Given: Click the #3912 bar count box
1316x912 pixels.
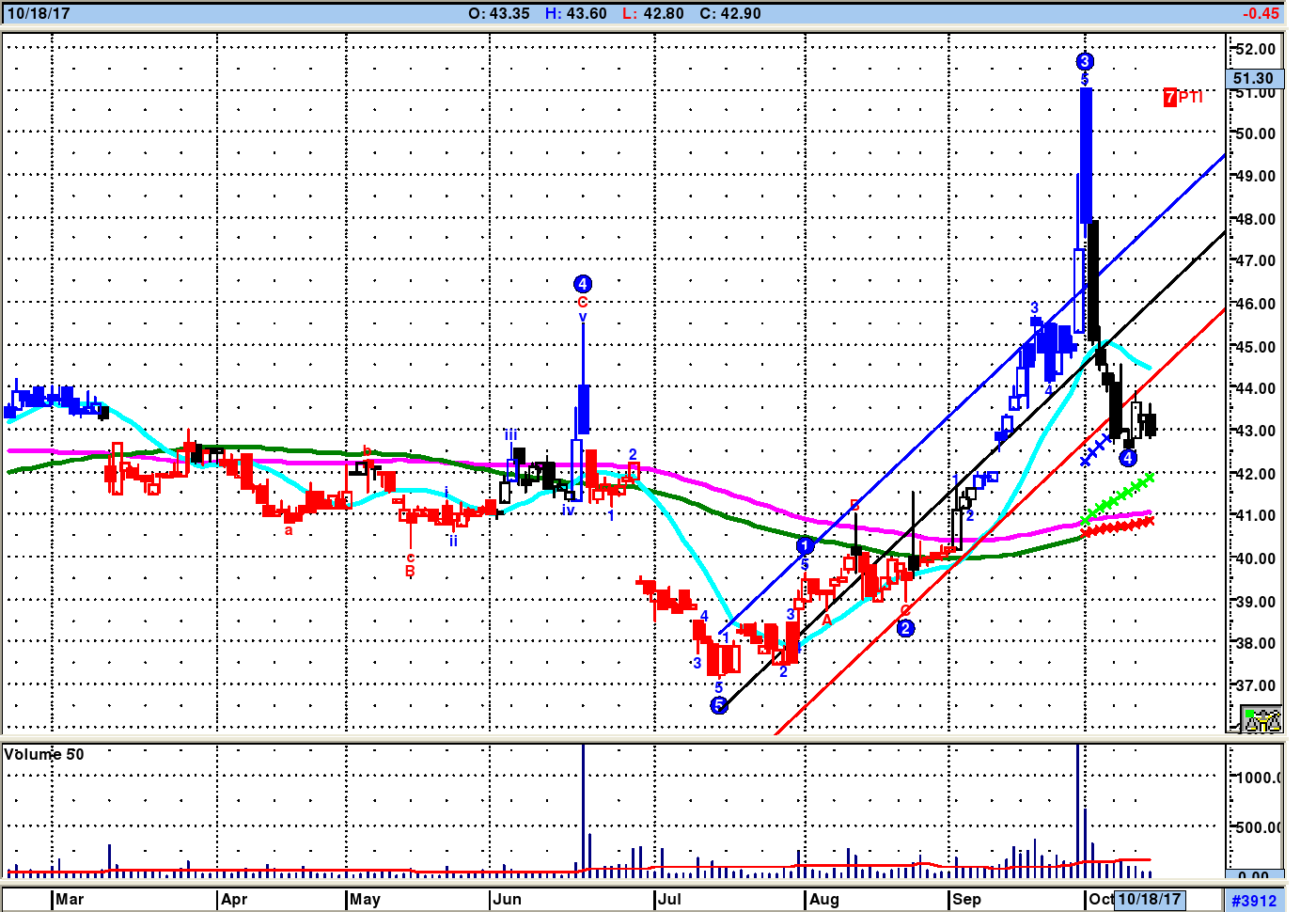Looking at the screenshot, I should [1254, 901].
